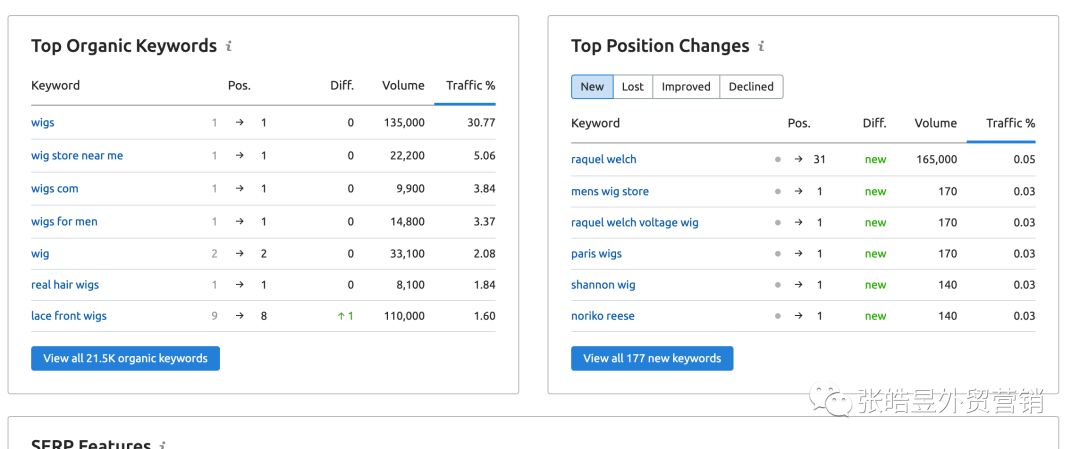This screenshot has width=1080, height=449.
Task: Sort organic keywords by Traffic % column
Action: pyautogui.click(x=470, y=86)
